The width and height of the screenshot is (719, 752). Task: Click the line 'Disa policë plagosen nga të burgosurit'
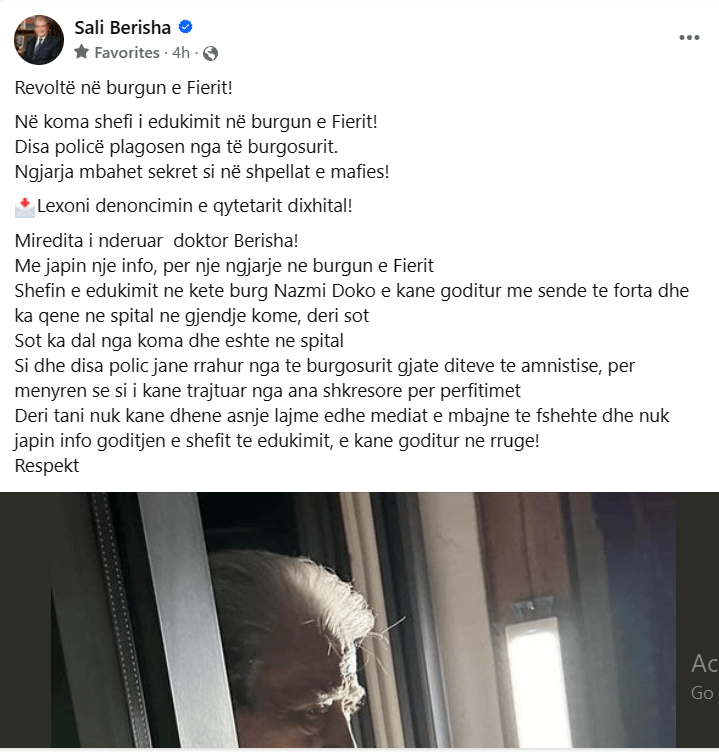click(177, 147)
